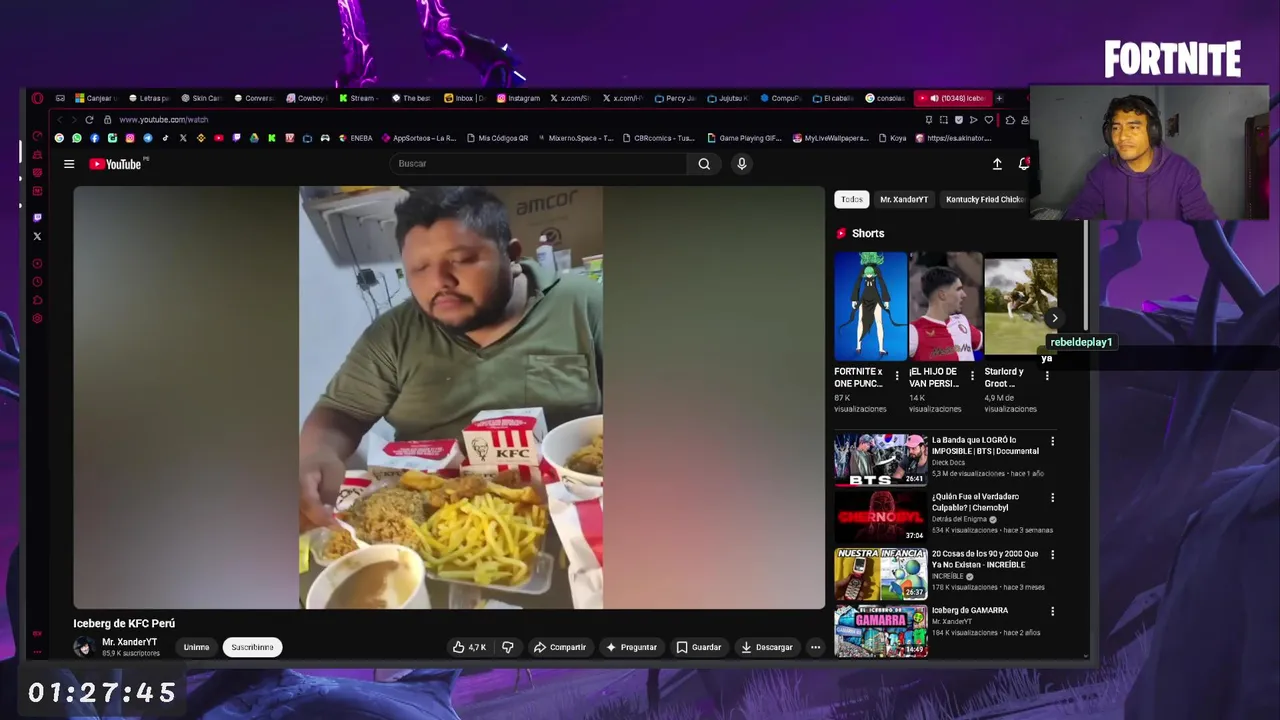
Task: Click the main video player
Action: (449, 397)
